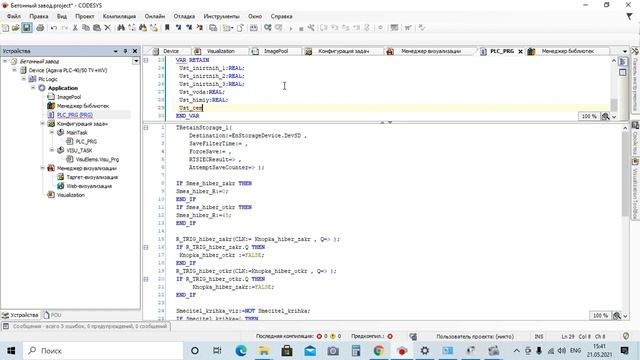Switch to the POU bottom panel tab
This screenshot has width=640, height=360.
click(52, 315)
